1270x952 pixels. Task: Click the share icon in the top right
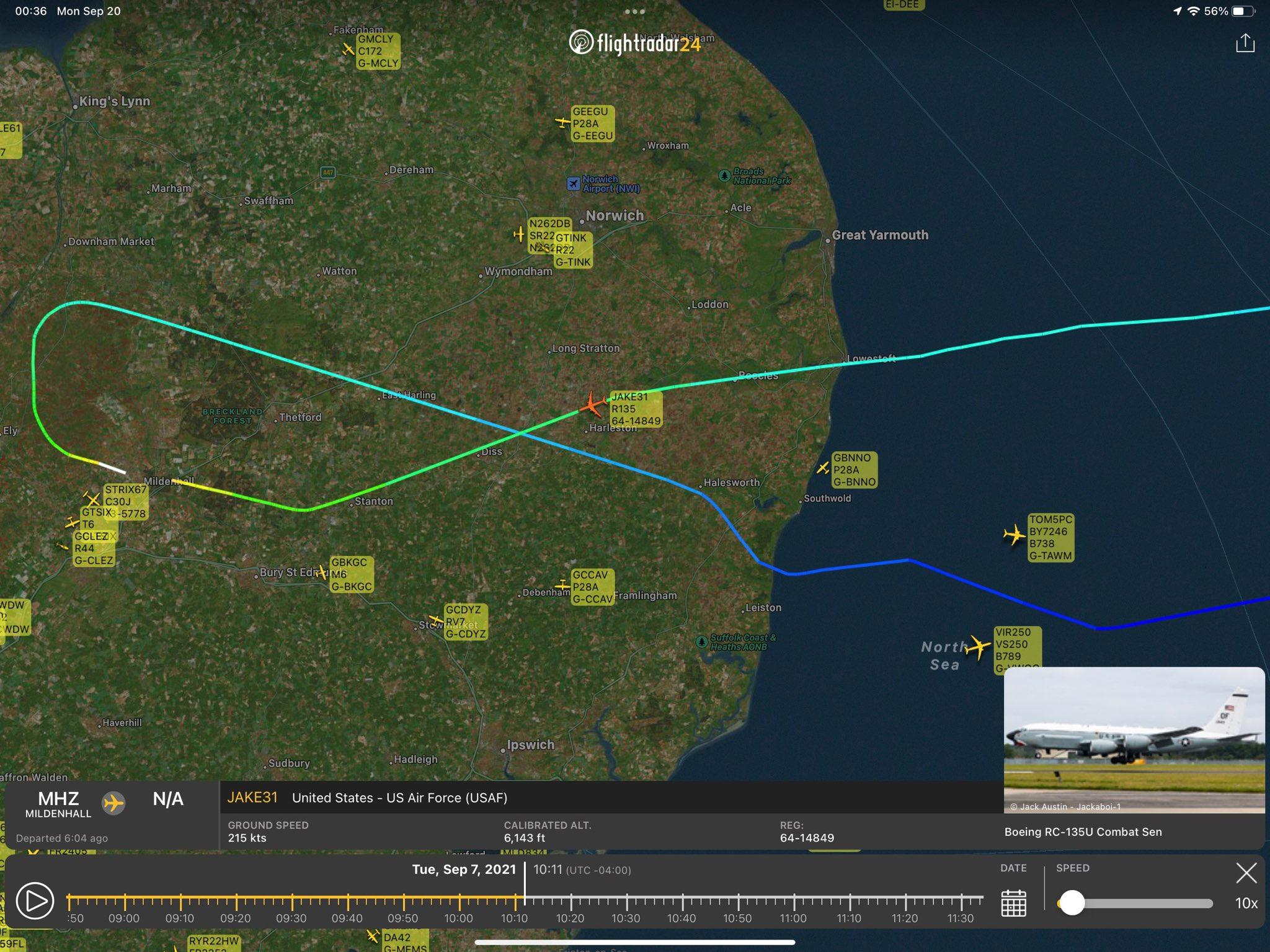(1246, 43)
